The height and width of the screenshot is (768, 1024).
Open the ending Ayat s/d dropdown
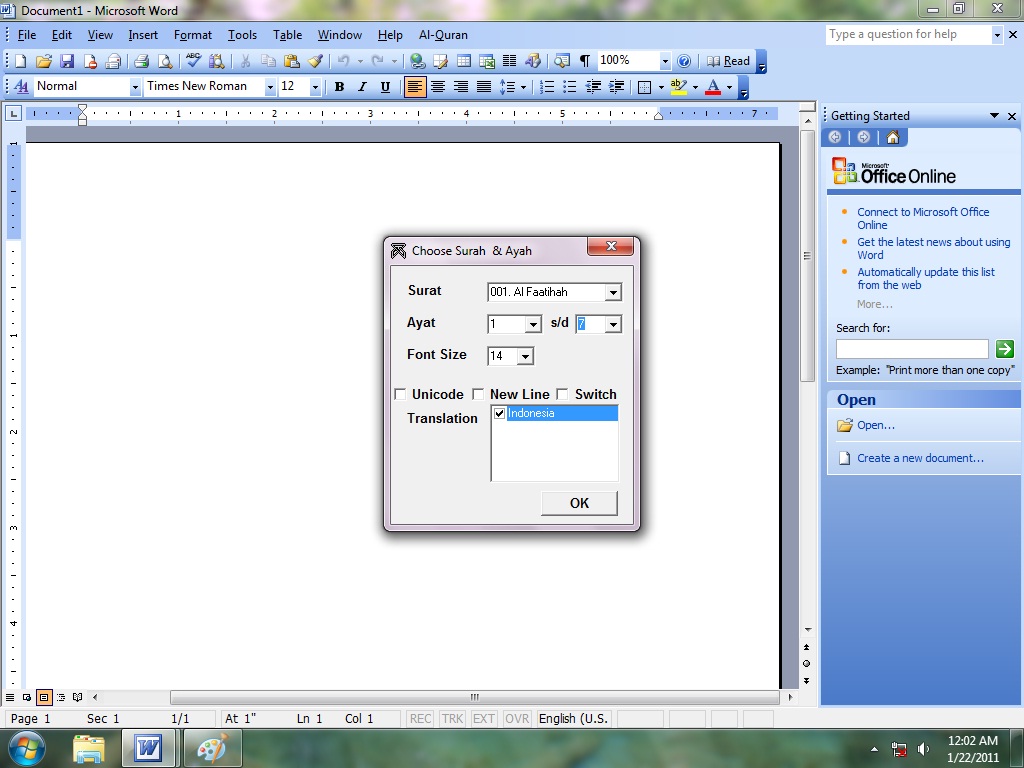pos(613,324)
